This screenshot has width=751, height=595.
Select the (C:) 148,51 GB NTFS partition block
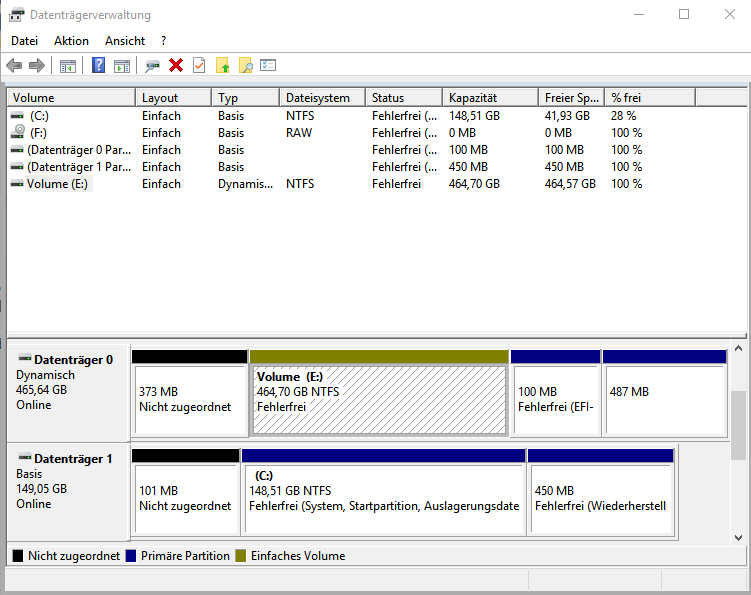(384, 492)
